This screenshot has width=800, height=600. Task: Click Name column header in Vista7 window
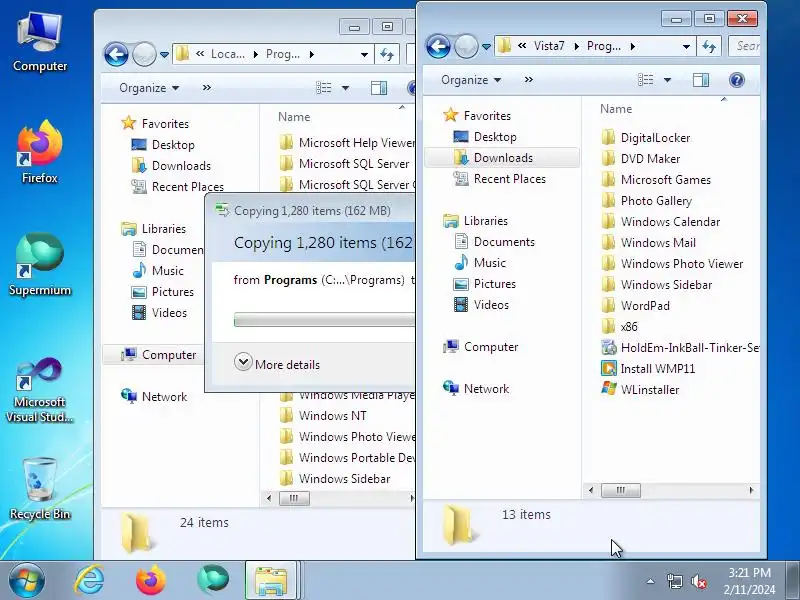616,109
